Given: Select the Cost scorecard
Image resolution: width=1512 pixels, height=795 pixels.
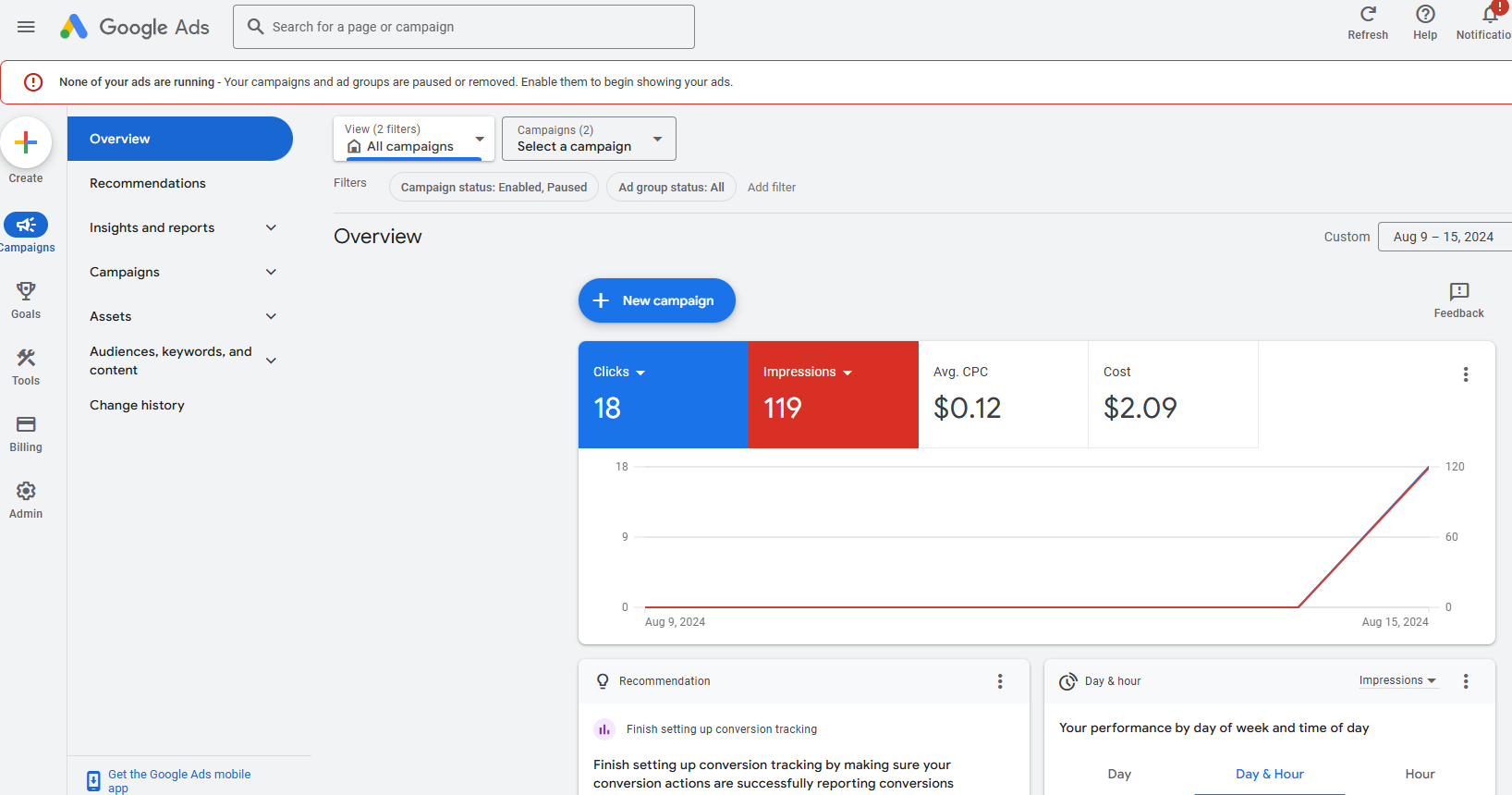Looking at the screenshot, I should pos(1173,395).
